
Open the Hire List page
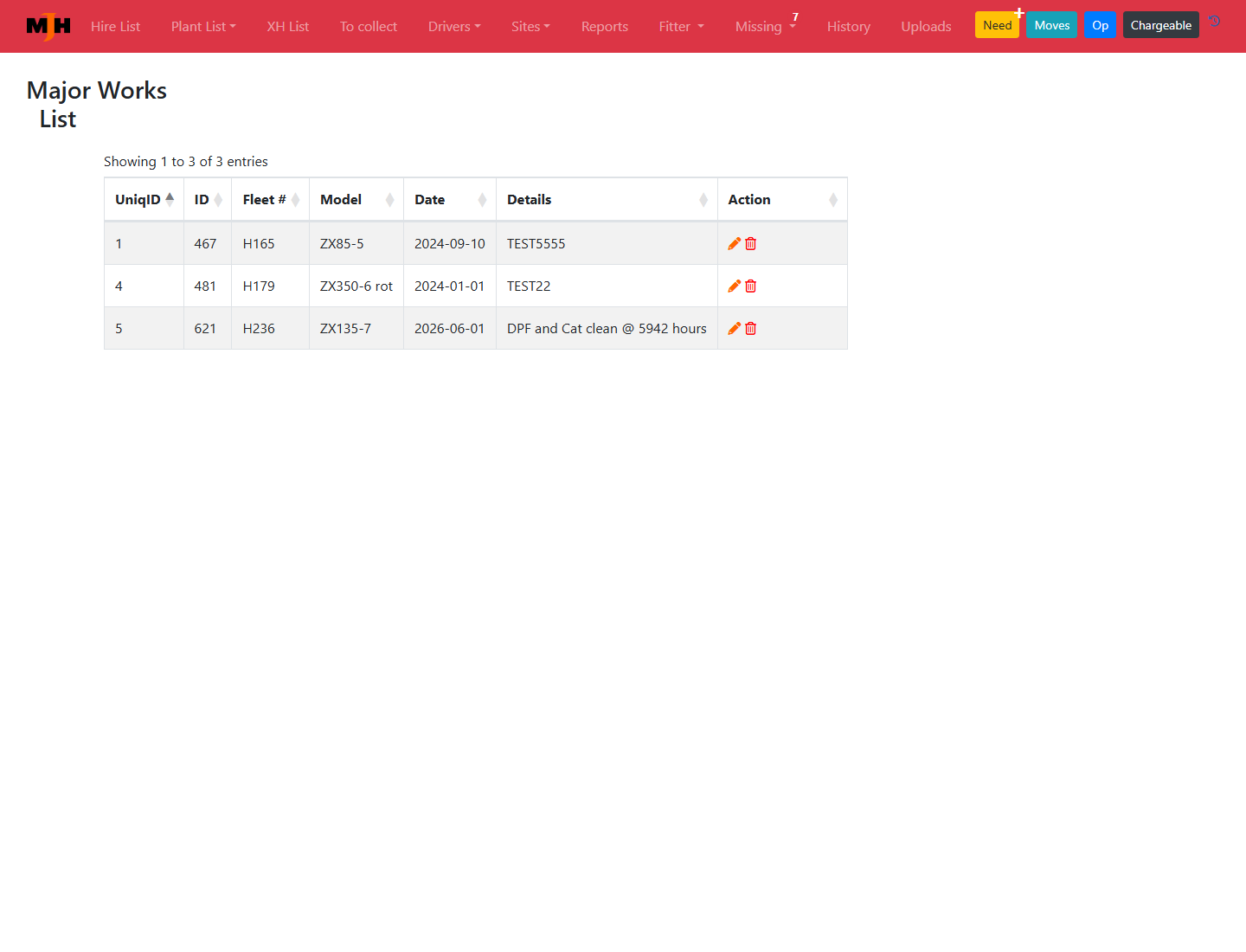(115, 27)
